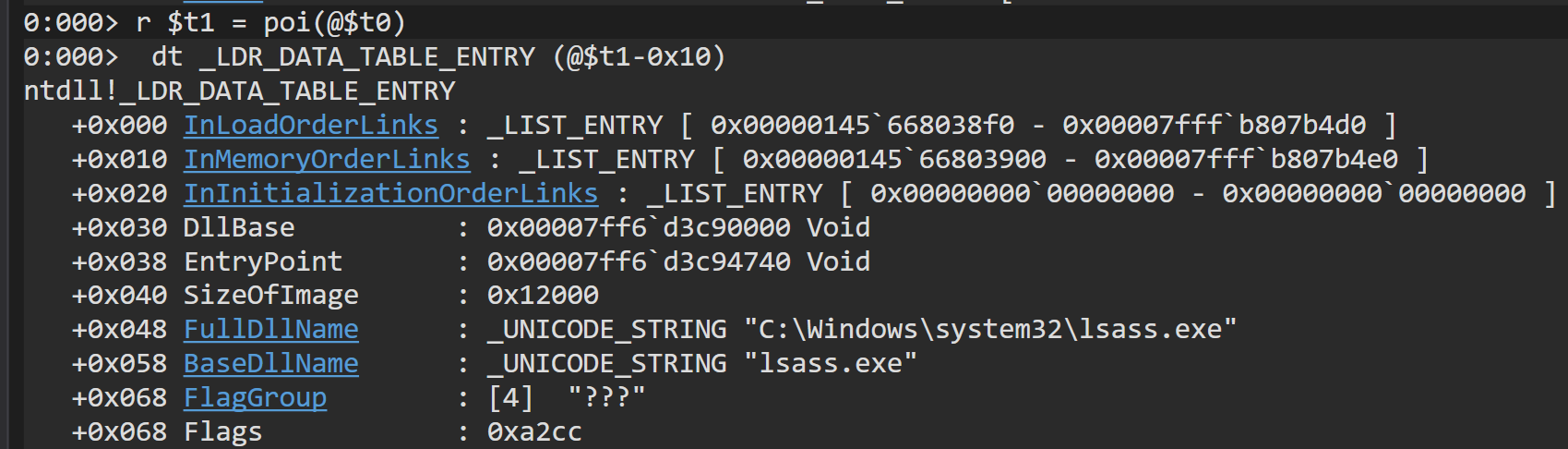Viewport: 1568px width, 449px height.
Task: Click the EntryPoint field name
Action: click(x=263, y=261)
